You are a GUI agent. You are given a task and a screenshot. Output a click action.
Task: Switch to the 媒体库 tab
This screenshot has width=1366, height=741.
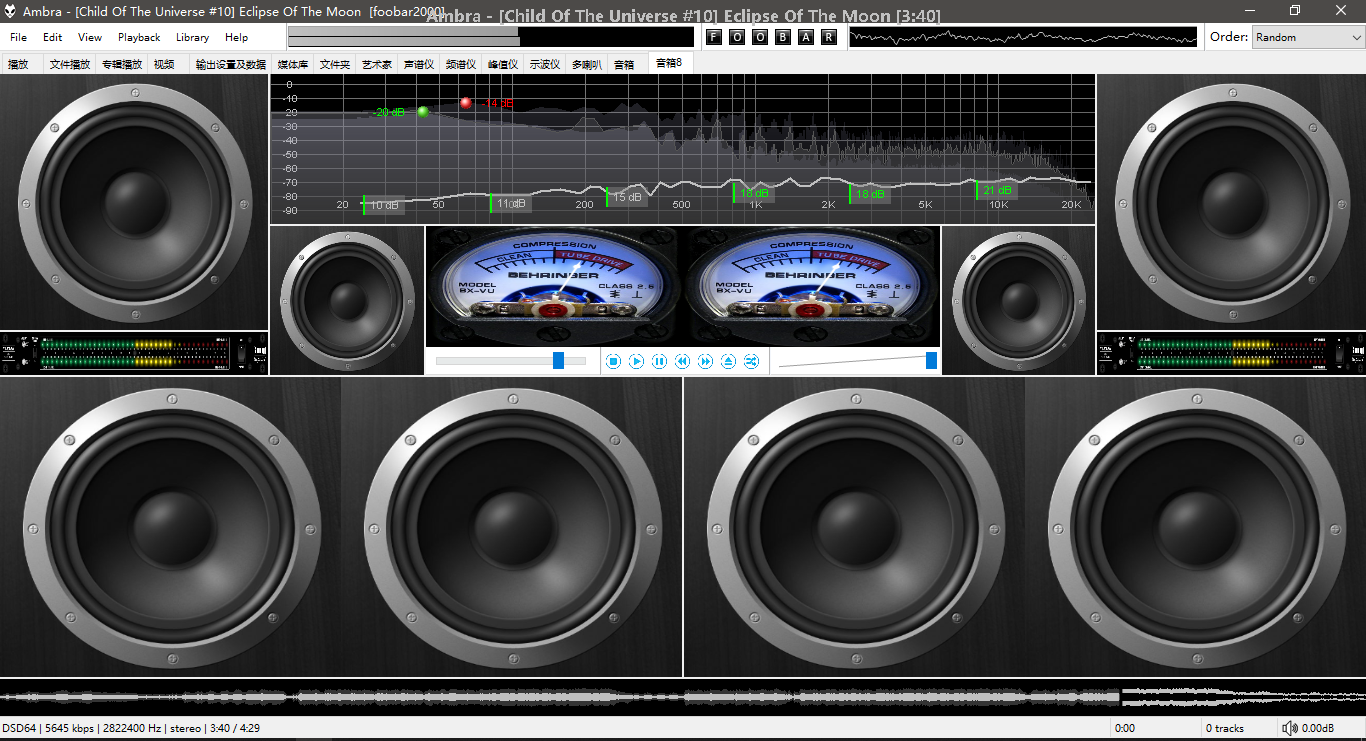[293, 64]
